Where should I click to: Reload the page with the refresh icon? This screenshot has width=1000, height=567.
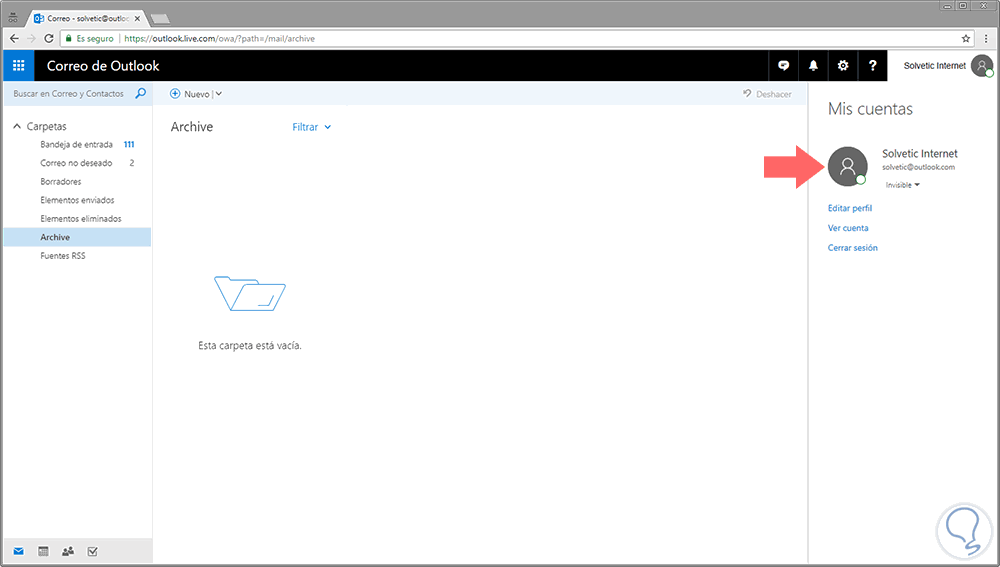pyautogui.click(x=48, y=38)
